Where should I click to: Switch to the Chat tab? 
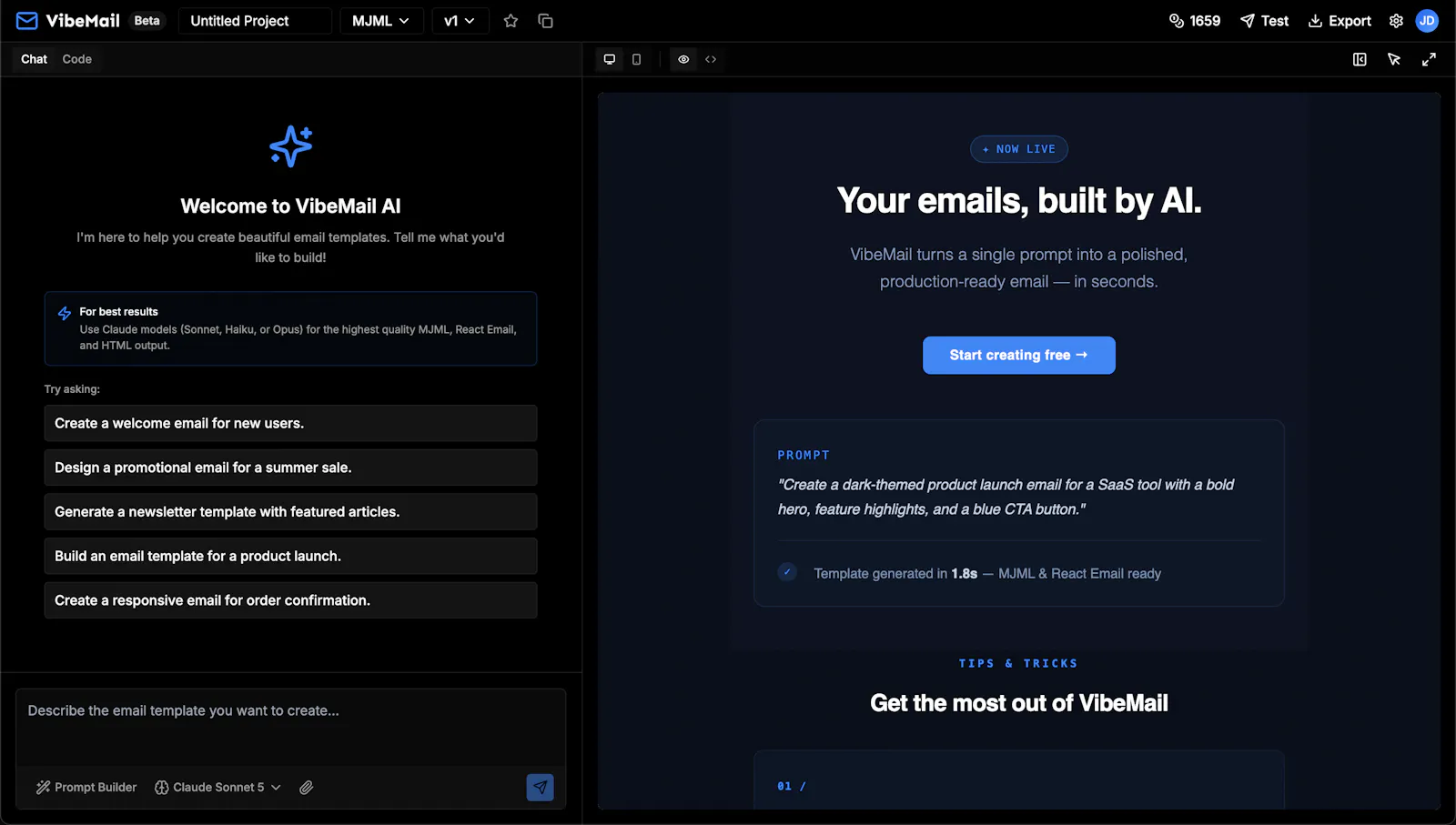point(34,59)
